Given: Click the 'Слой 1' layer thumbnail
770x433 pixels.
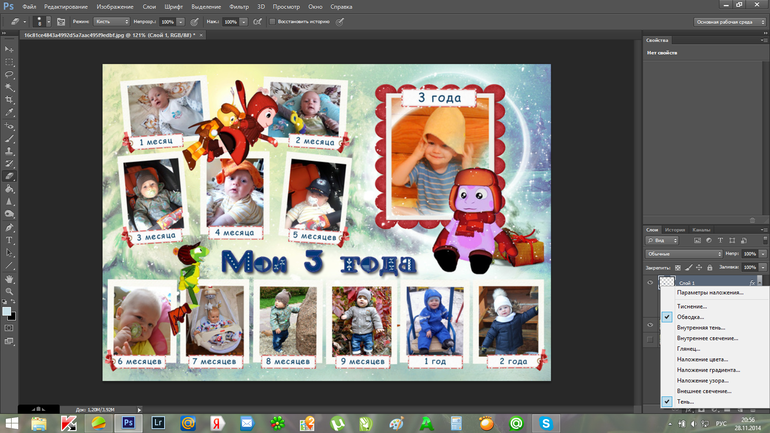Looking at the screenshot, I should [x=667, y=283].
